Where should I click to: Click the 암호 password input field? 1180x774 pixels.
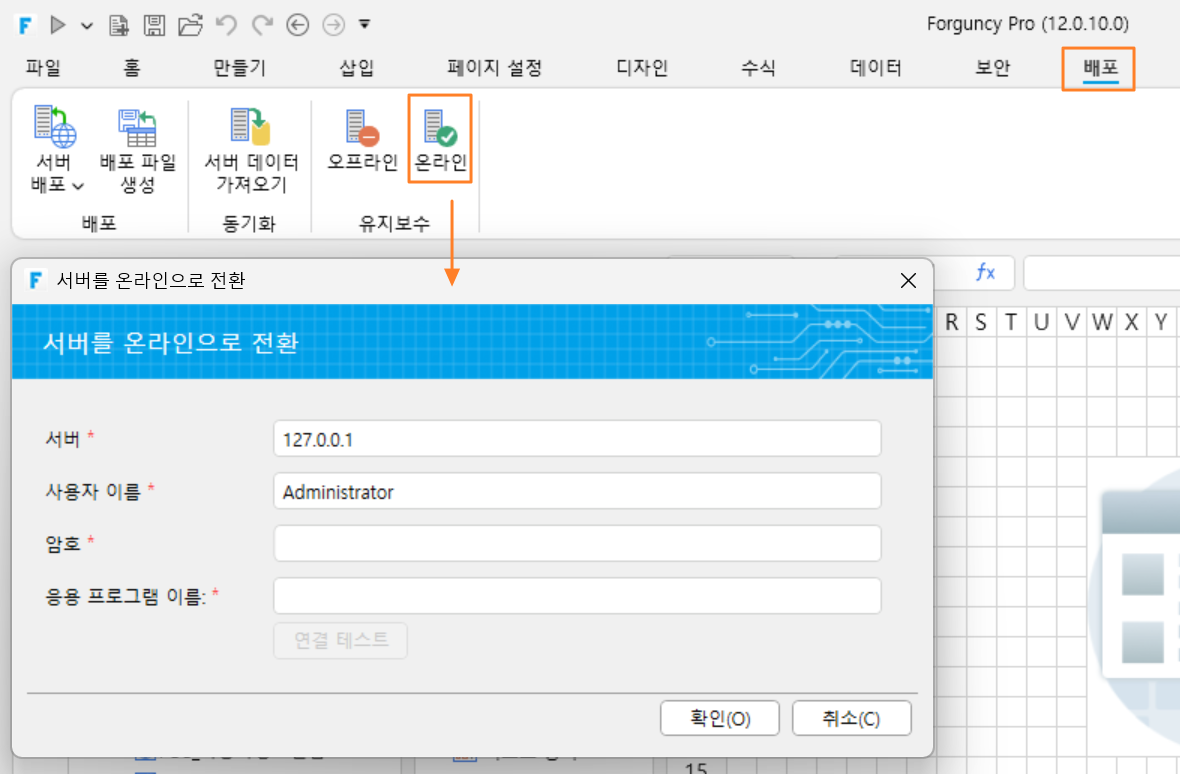tap(577, 543)
